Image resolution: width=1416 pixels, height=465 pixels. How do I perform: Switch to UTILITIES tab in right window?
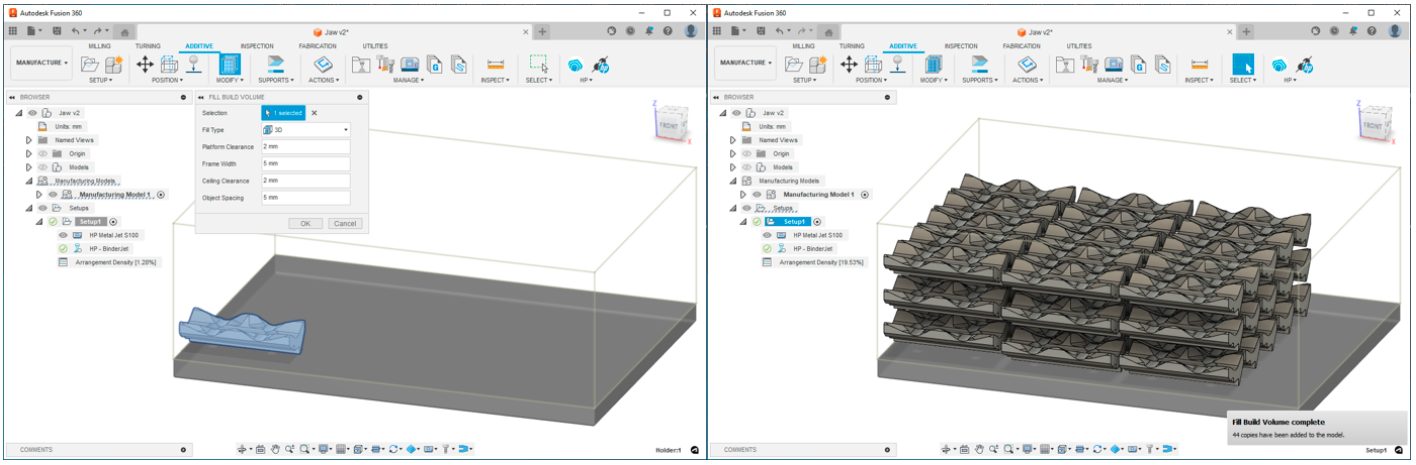[x=1079, y=46]
